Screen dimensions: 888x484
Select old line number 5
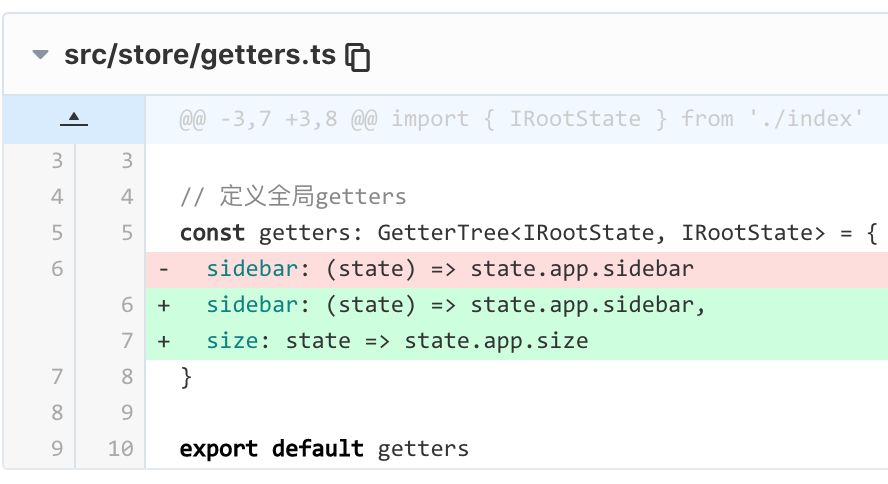coord(57,233)
